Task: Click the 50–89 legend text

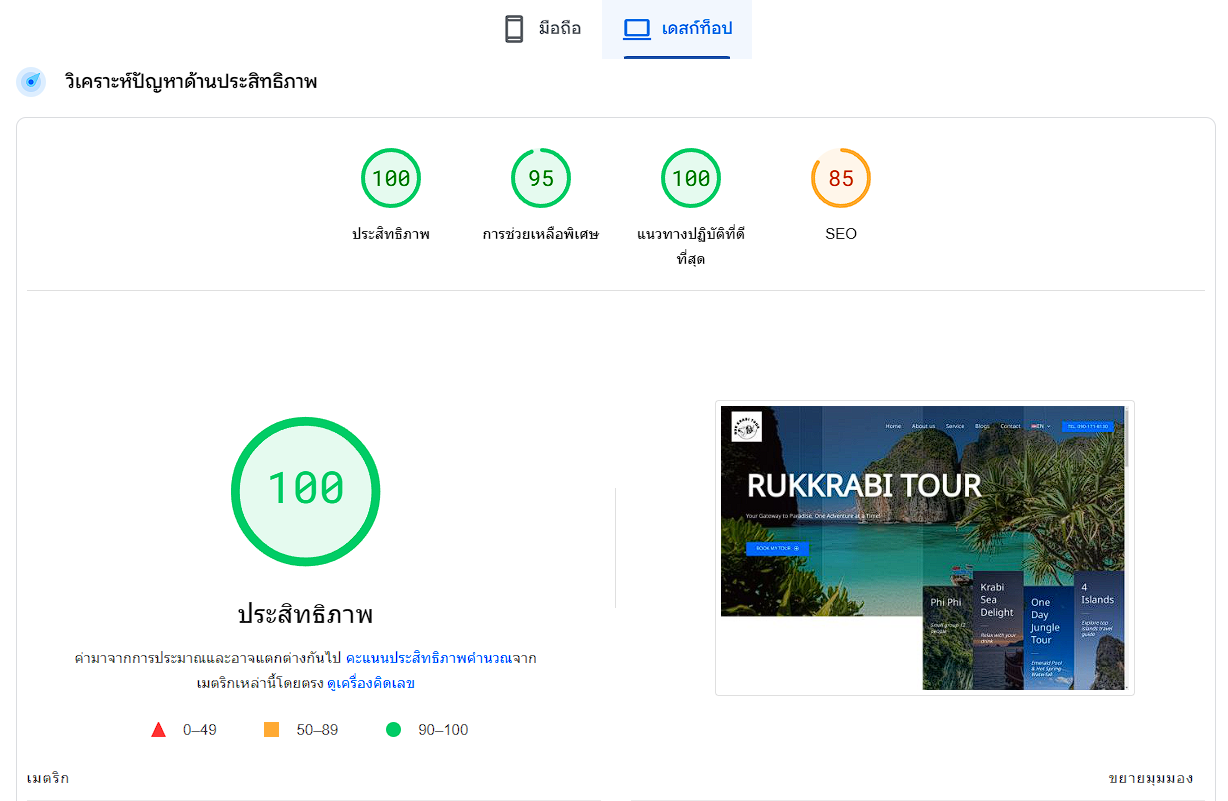Action: point(317,730)
